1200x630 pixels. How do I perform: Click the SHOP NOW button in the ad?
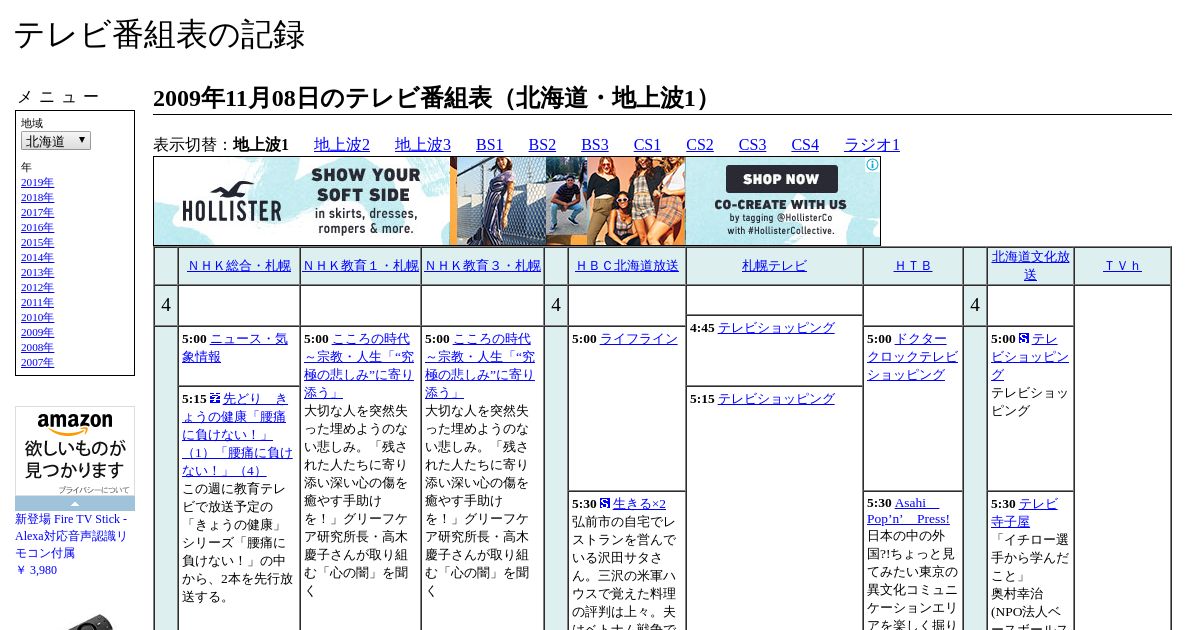[x=781, y=179]
